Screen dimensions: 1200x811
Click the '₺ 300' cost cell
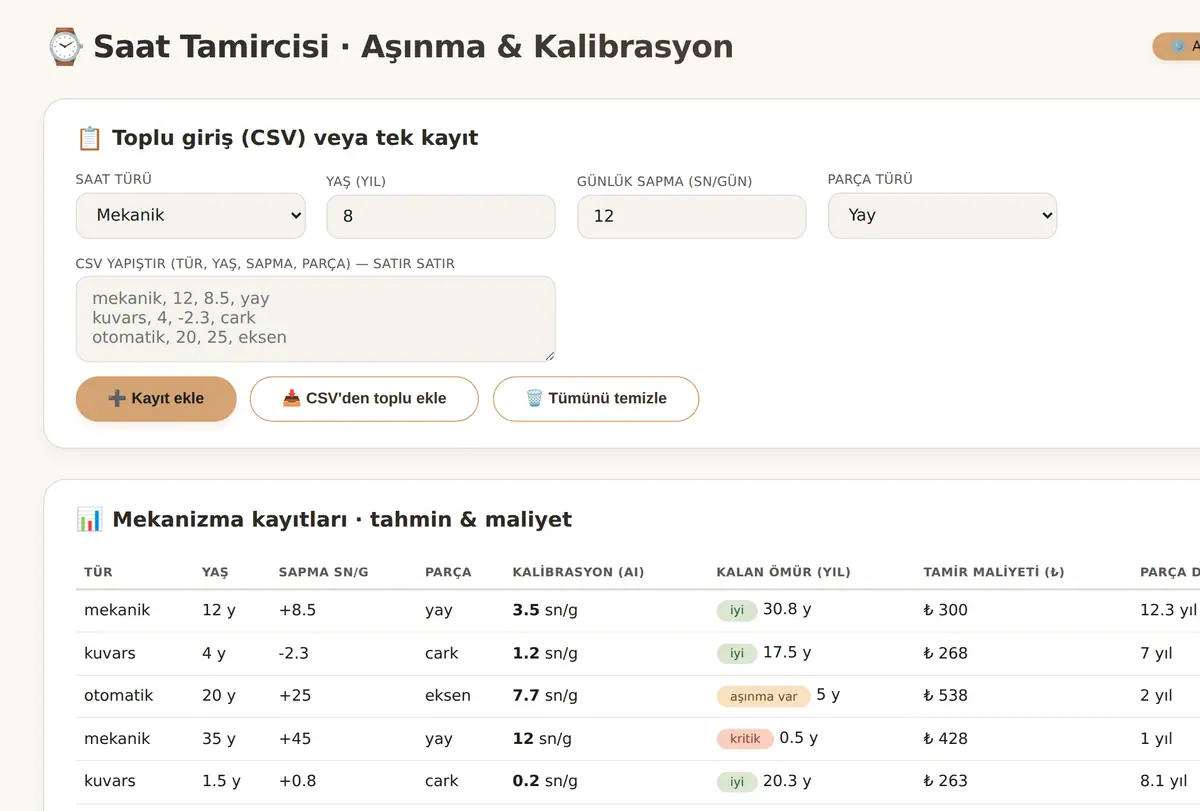(945, 610)
